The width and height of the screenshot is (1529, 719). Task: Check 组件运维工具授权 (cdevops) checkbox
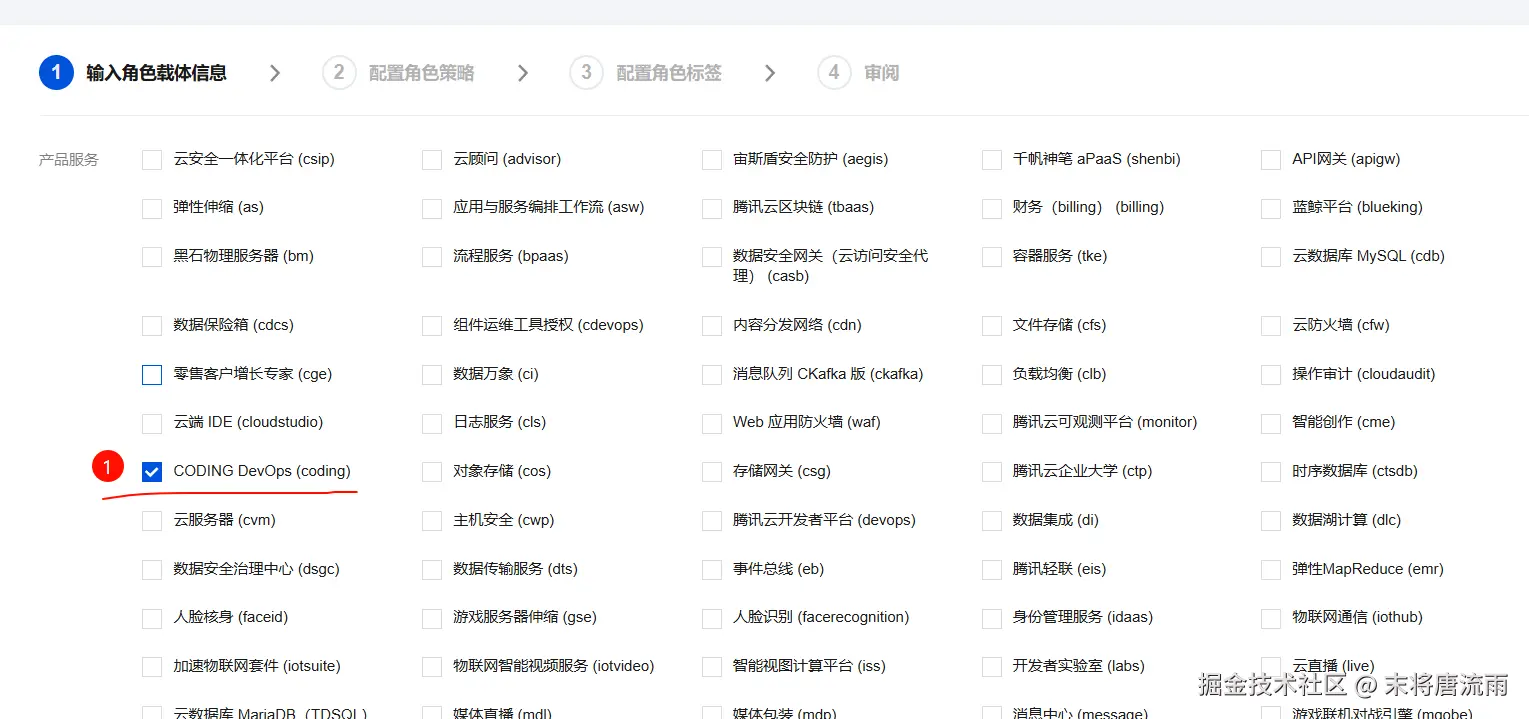tap(432, 326)
